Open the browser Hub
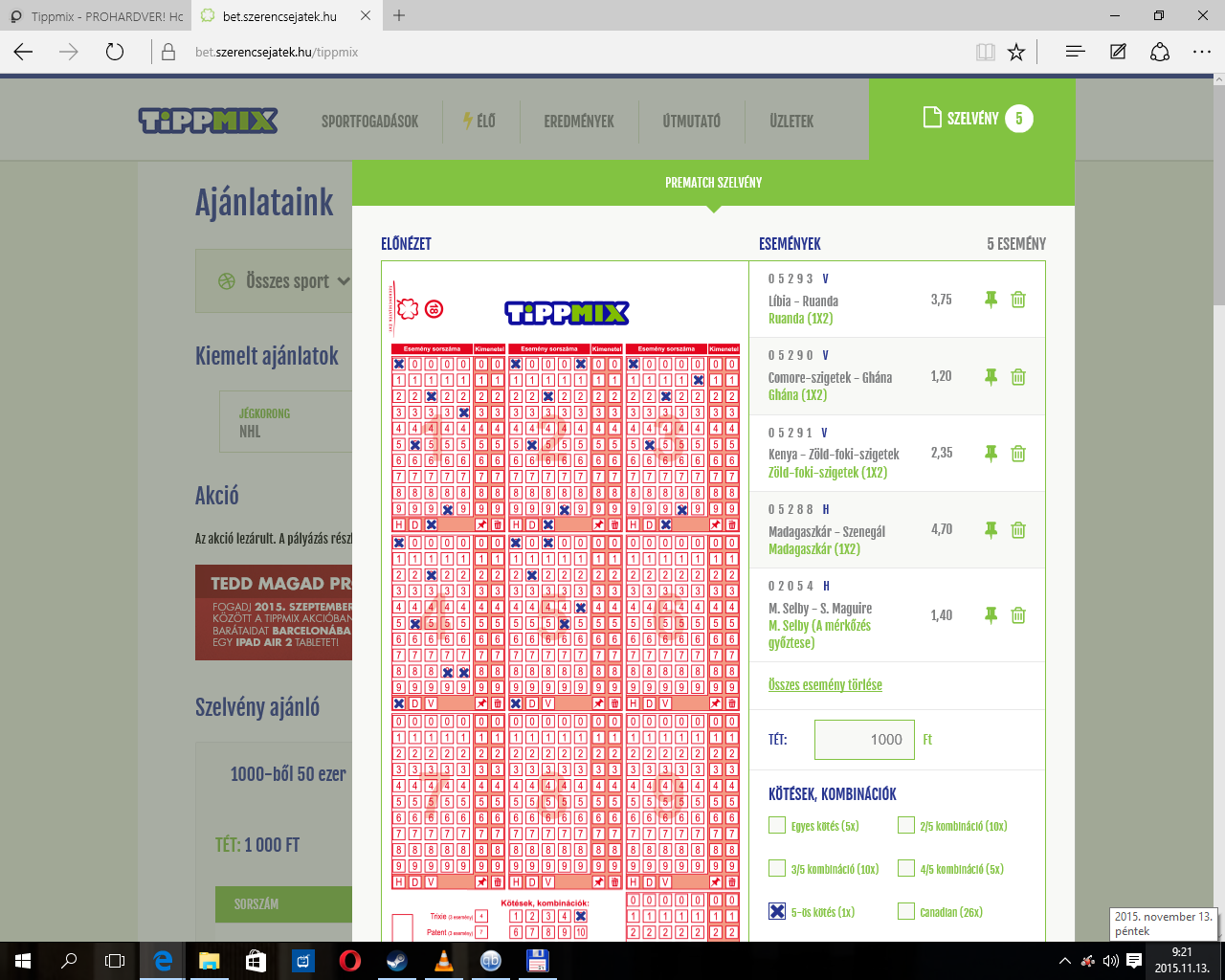Screen dimensions: 1225x980 pos(1075,52)
